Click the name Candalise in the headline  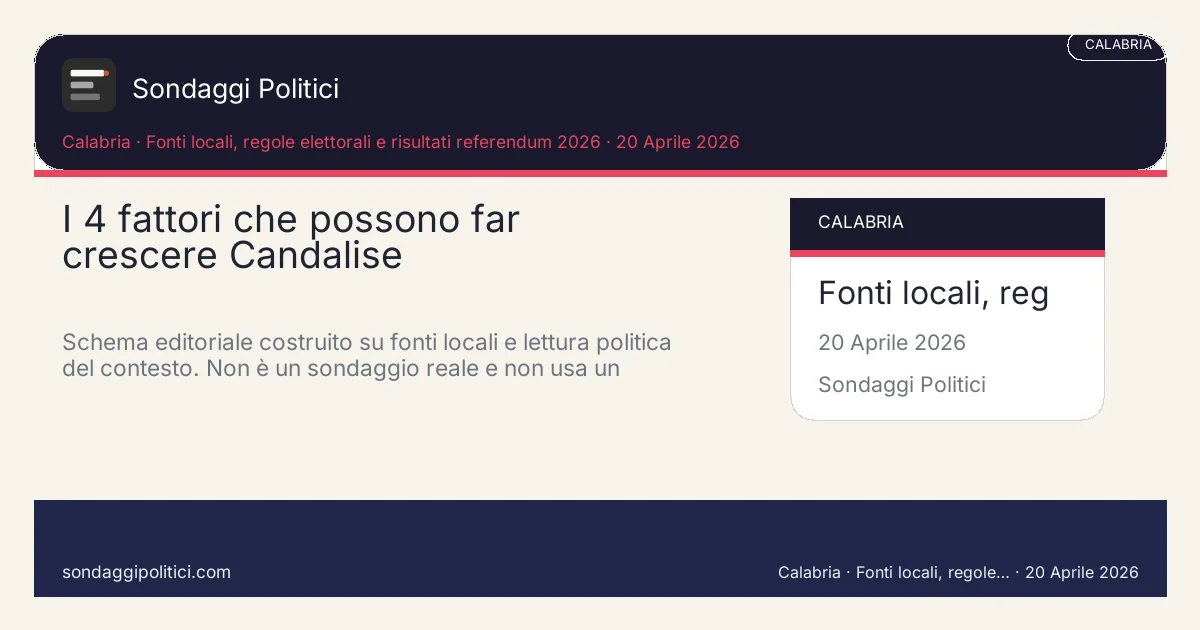pos(315,256)
